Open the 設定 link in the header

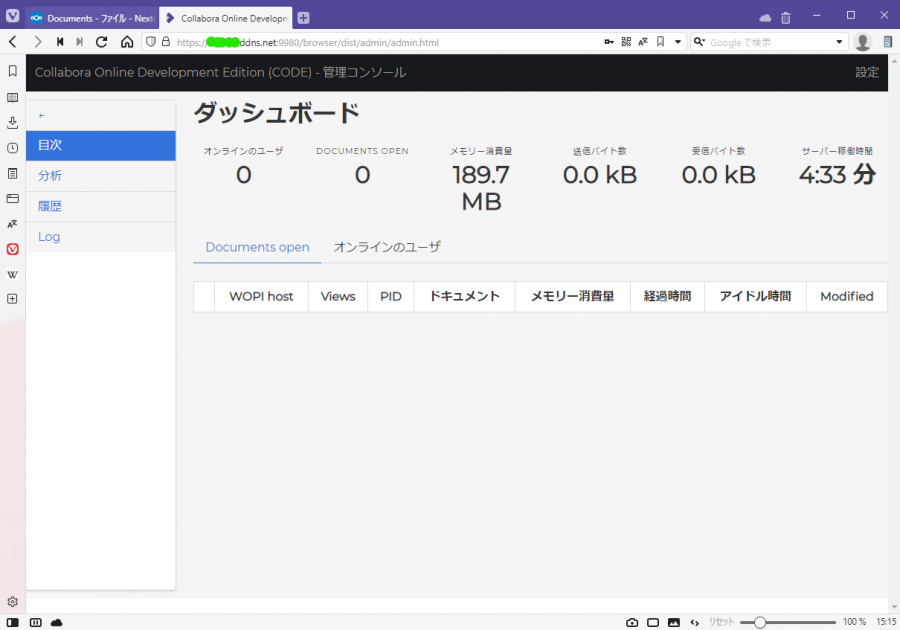click(x=867, y=72)
